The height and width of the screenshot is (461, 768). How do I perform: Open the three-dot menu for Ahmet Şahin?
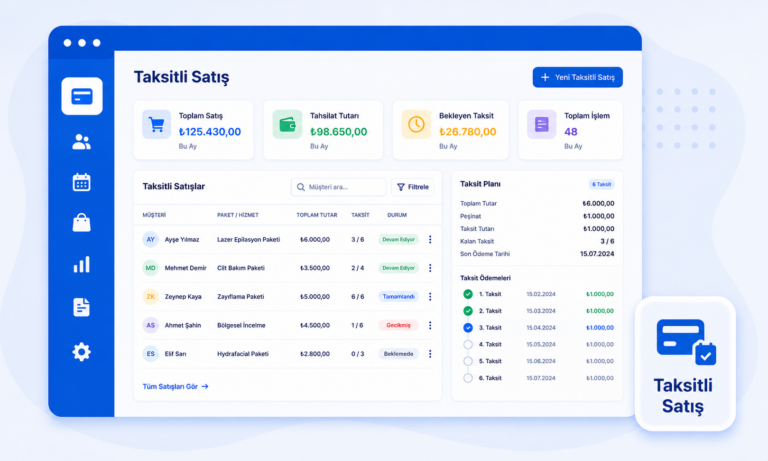[430, 325]
